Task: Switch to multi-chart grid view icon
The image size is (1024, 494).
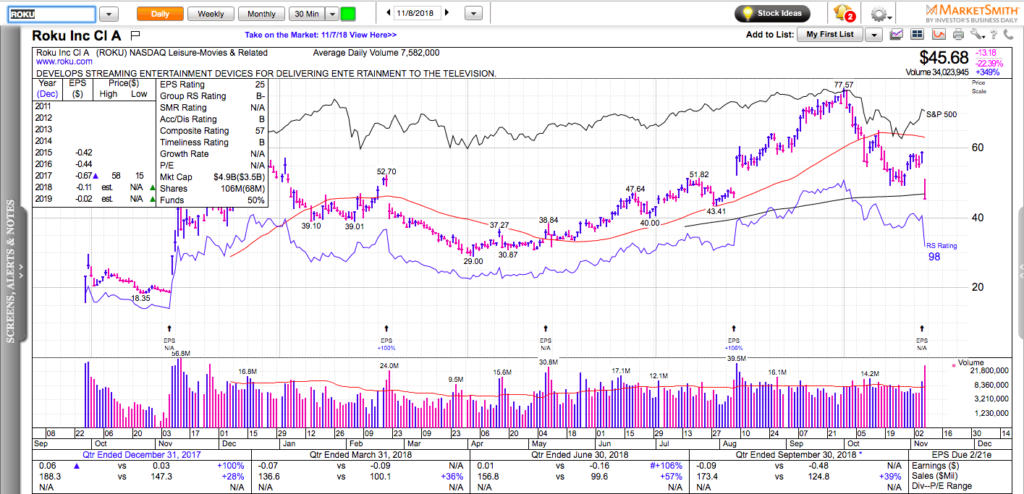Action: coord(918,35)
